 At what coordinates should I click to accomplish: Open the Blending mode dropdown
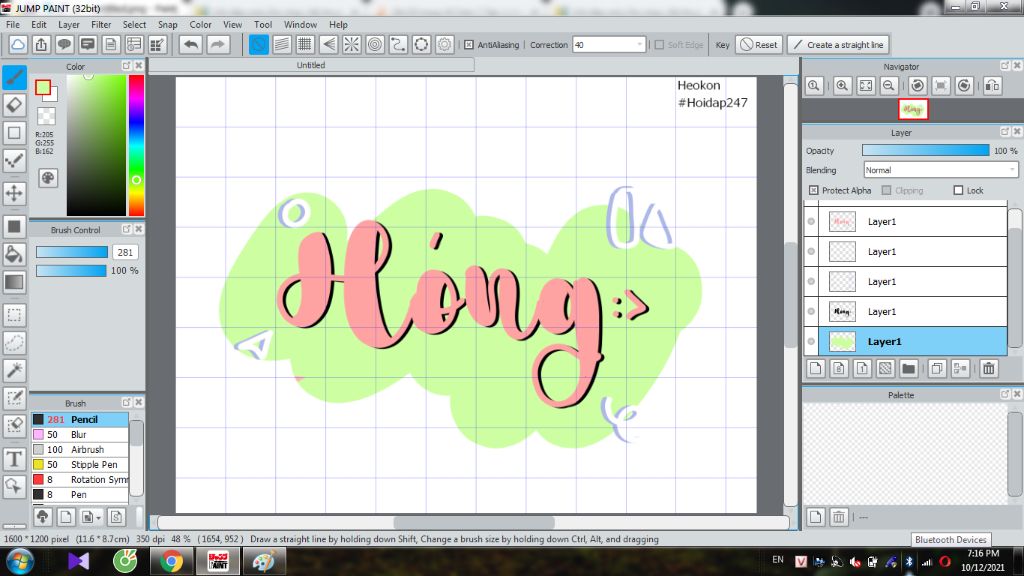tap(1012, 170)
